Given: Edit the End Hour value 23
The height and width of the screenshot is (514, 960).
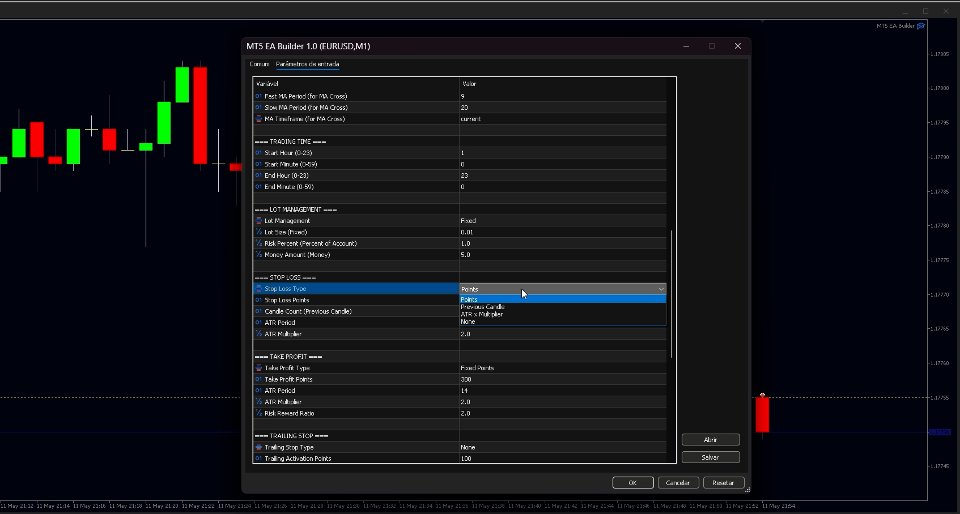Looking at the screenshot, I should (x=563, y=176).
